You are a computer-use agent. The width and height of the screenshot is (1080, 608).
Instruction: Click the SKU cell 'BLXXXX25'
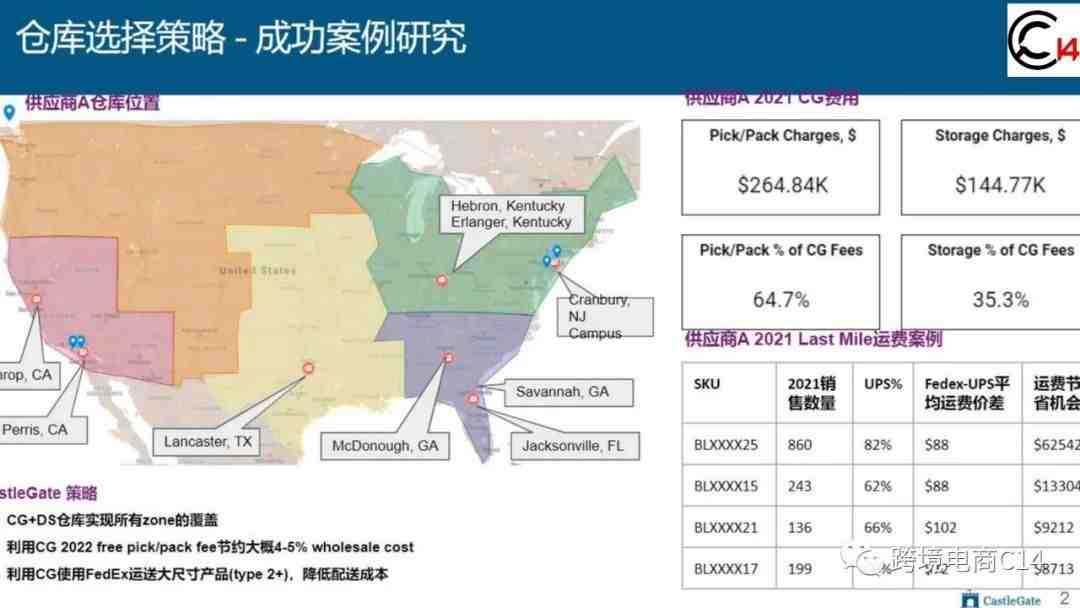(x=725, y=445)
